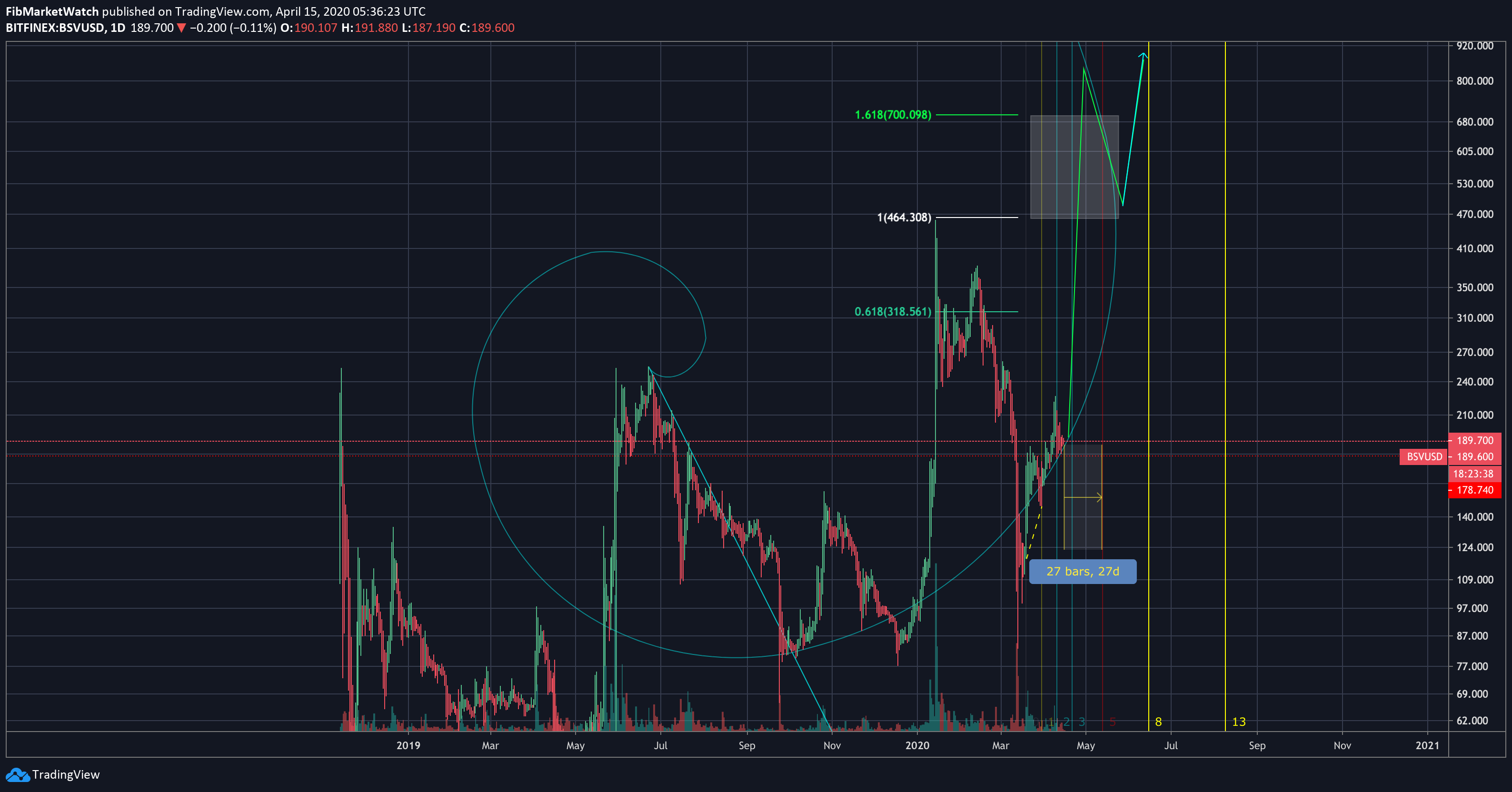This screenshot has width=1512, height=792.
Task: Click the 62.000 price axis label
Action: coord(1472,721)
